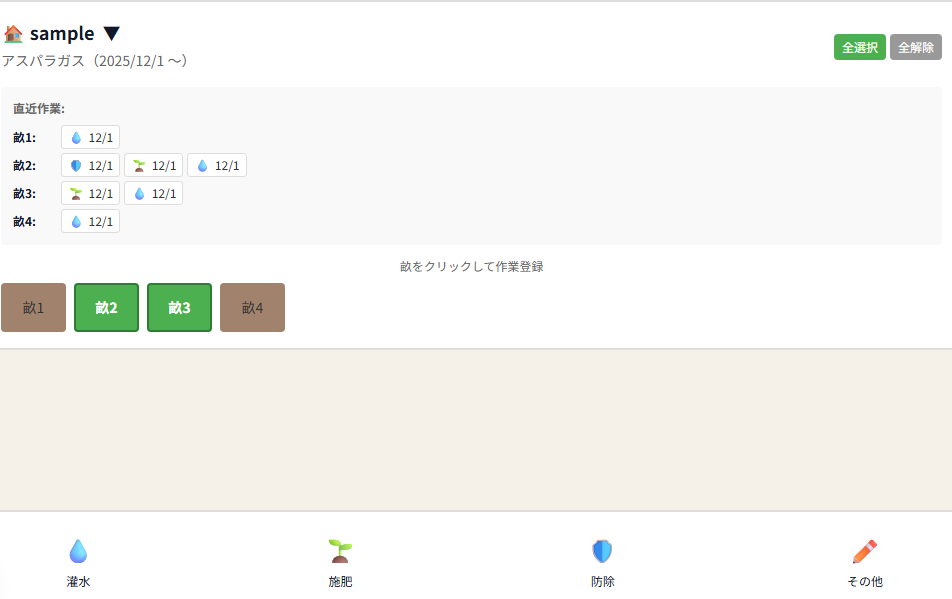Click the water drop icon in bottom bar
The width and height of the screenshot is (952, 599).
78,551
